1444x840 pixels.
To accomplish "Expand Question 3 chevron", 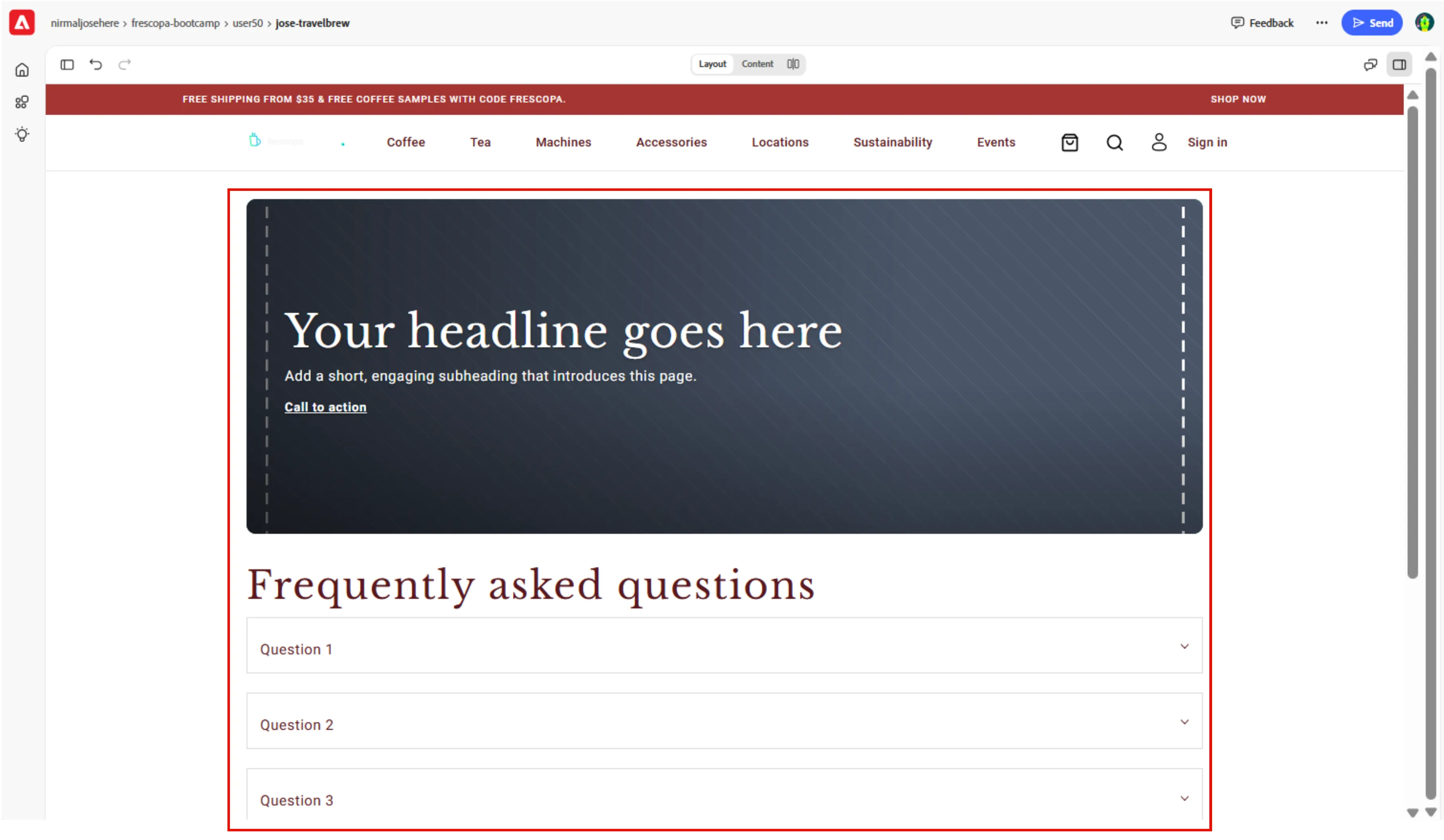I will coord(1185,799).
